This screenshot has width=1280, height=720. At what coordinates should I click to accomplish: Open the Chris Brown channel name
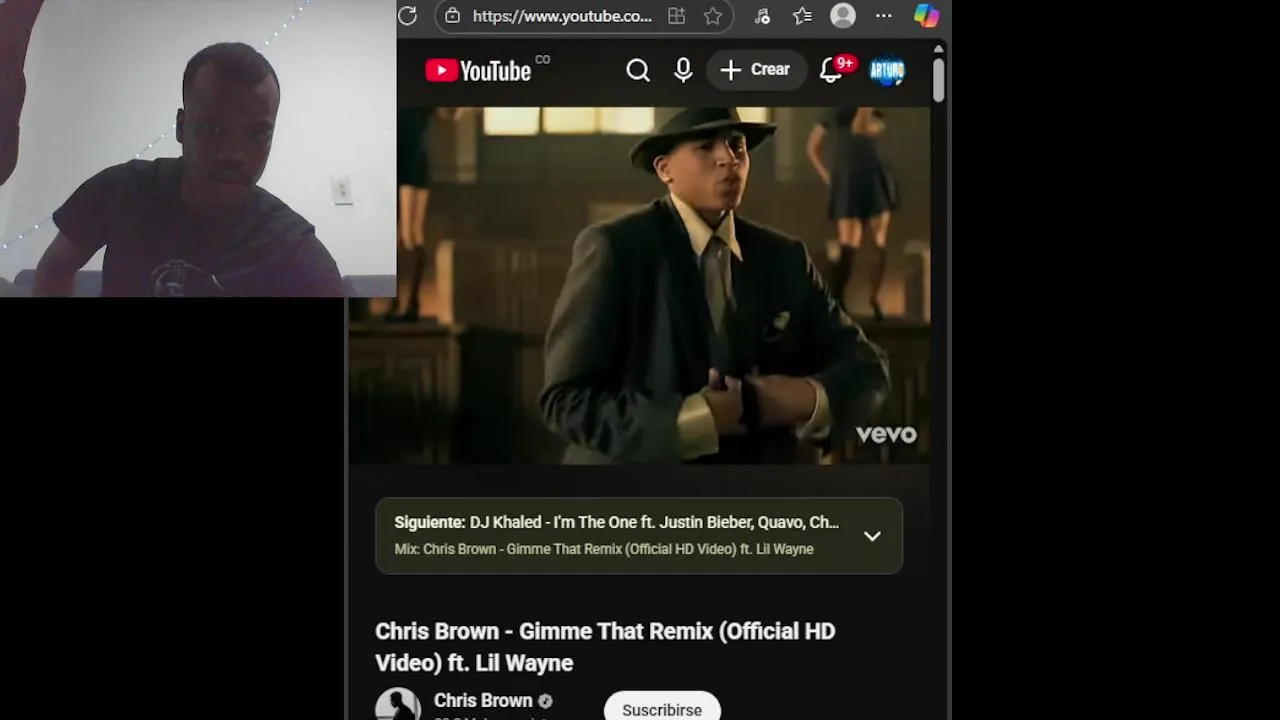tap(483, 701)
